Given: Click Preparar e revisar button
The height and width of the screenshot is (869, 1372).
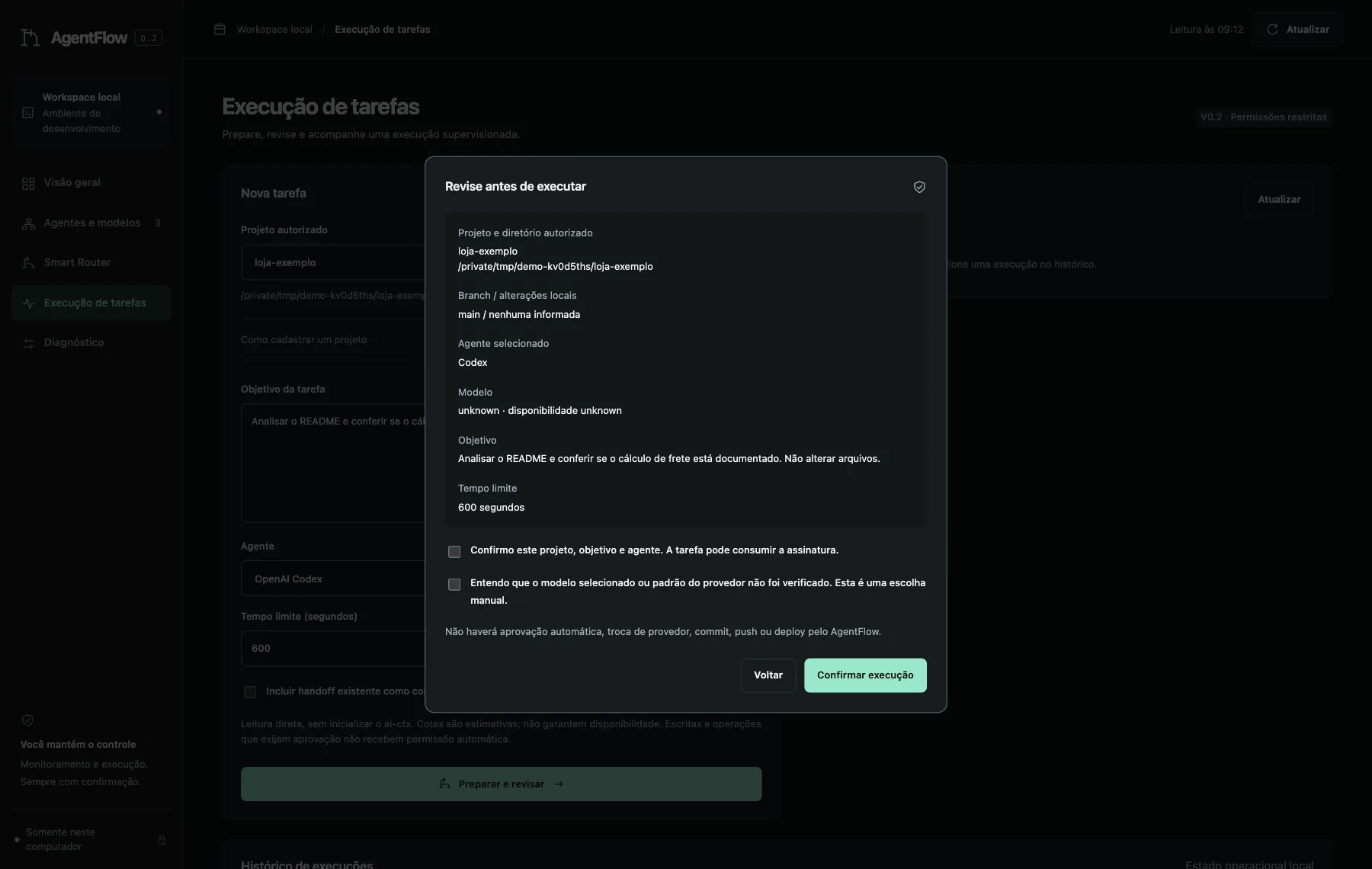Looking at the screenshot, I should (x=501, y=784).
